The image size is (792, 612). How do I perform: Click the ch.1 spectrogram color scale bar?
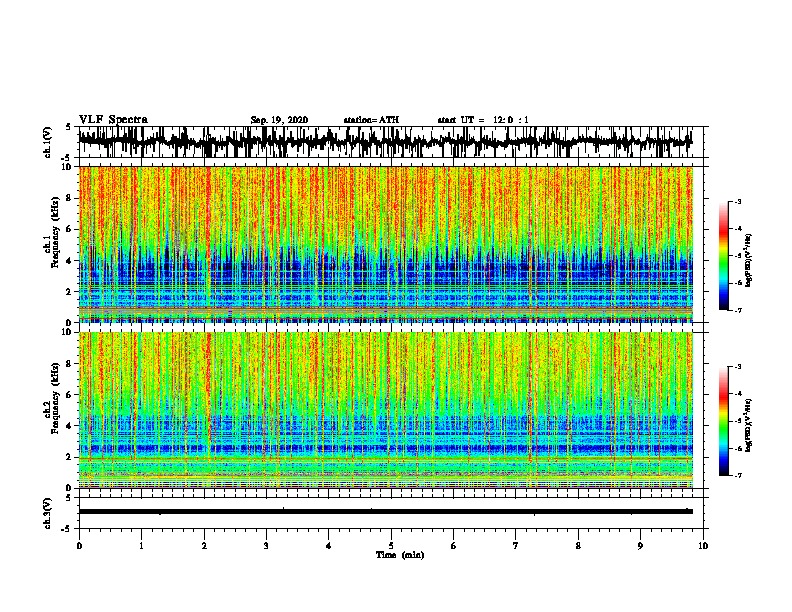click(x=723, y=256)
